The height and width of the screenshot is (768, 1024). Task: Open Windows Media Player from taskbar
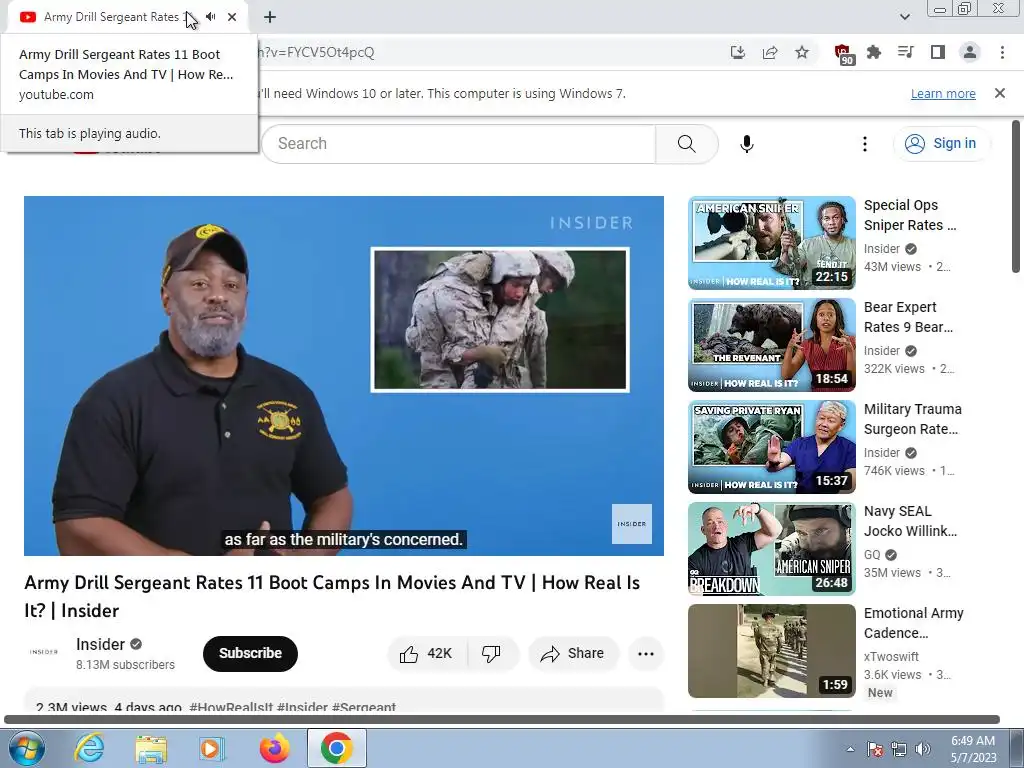212,748
